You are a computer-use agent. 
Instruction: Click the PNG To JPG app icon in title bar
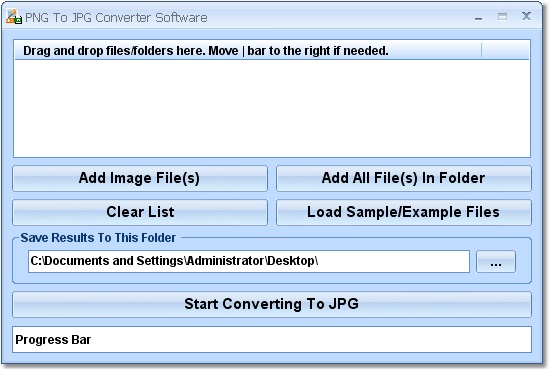tap(14, 17)
